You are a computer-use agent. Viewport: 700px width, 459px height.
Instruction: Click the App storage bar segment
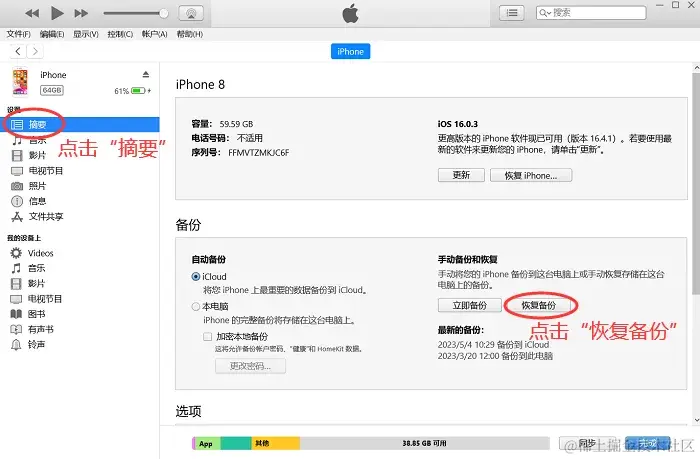tap(207, 443)
